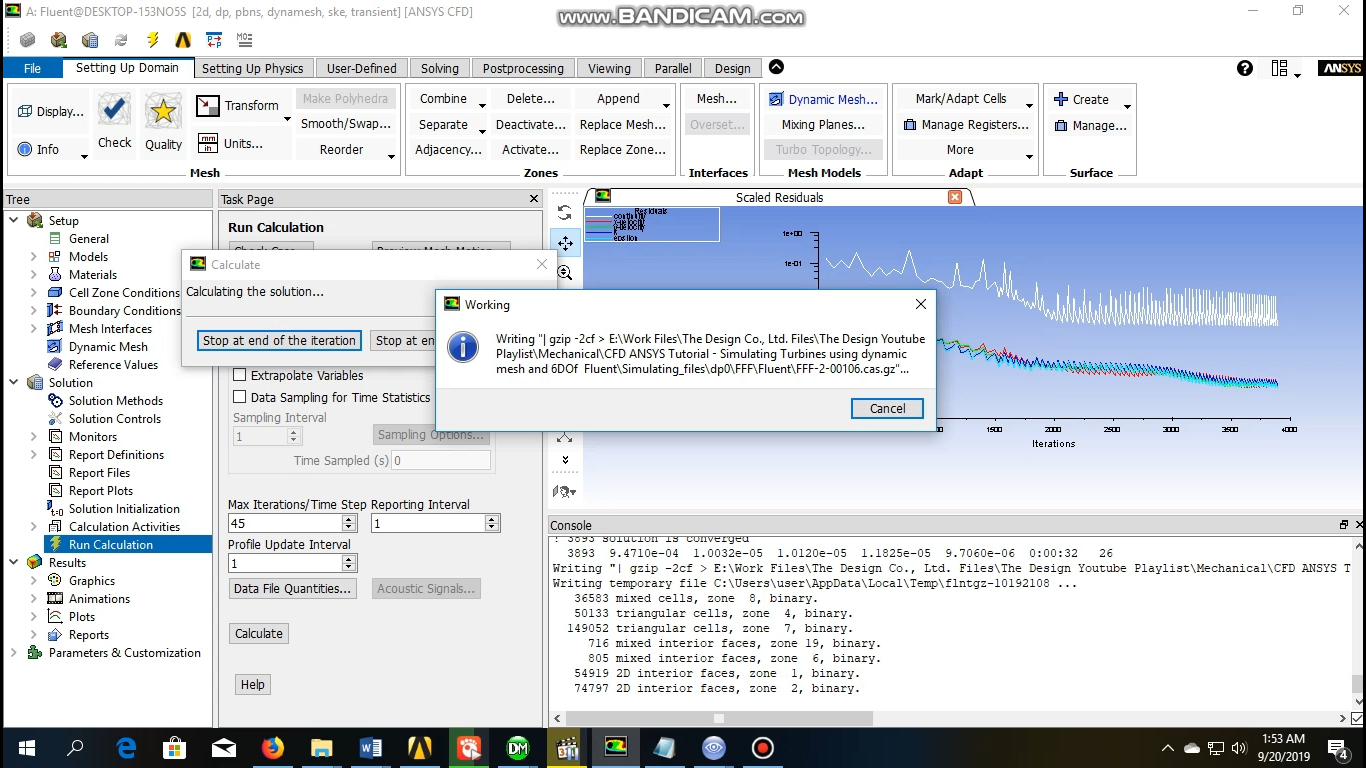Cancel the gzip file writing operation
Viewport: 1366px width, 768px height.
pos(886,408)
